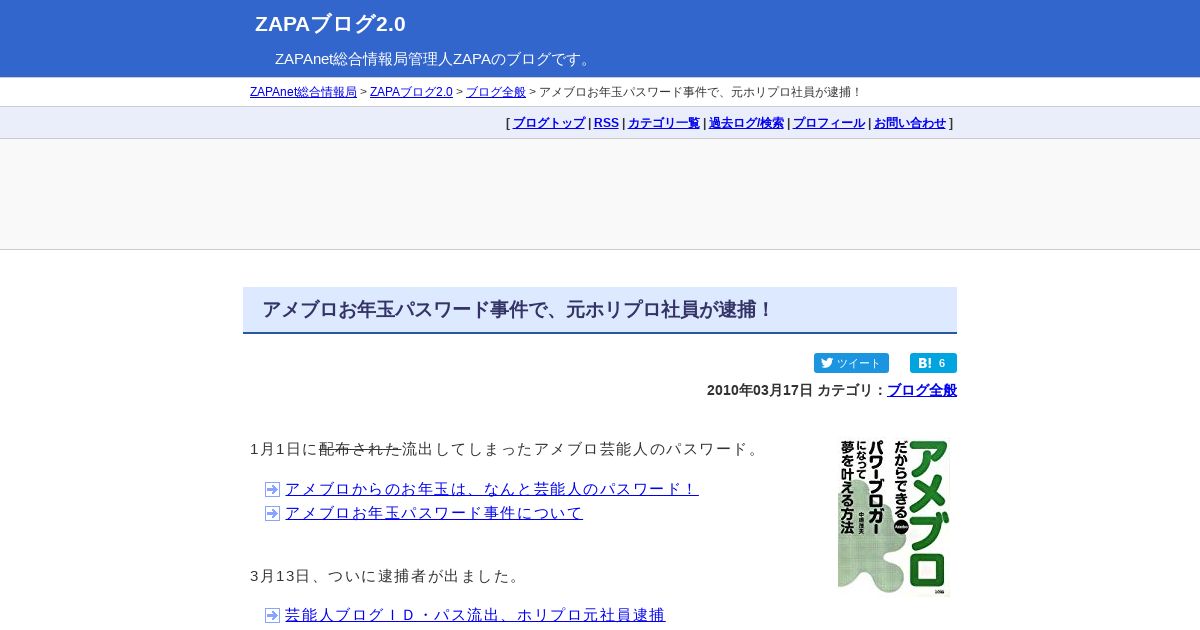
Task: Click the text 3月13日、ついに逮捕者が出ました。
Action: point(388,576)
